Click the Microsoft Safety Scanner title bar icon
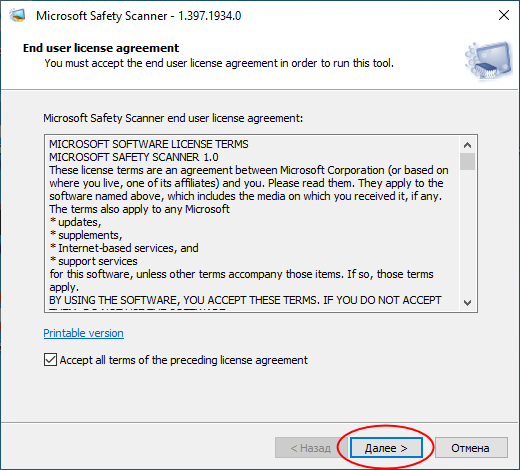 17,15
